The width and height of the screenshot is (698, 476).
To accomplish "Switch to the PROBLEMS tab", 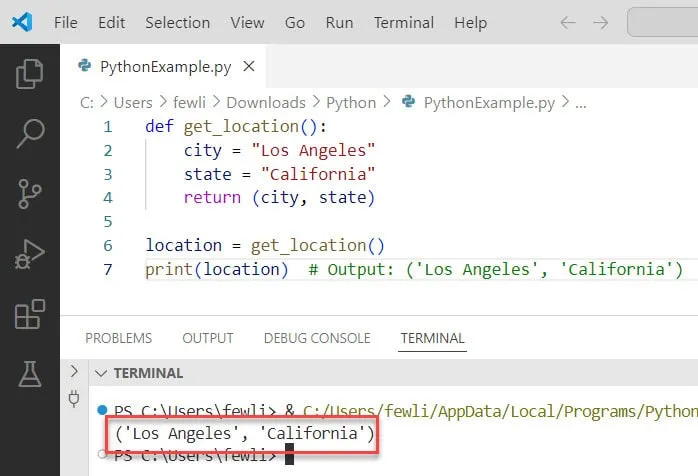I will [x=118, y=338].
